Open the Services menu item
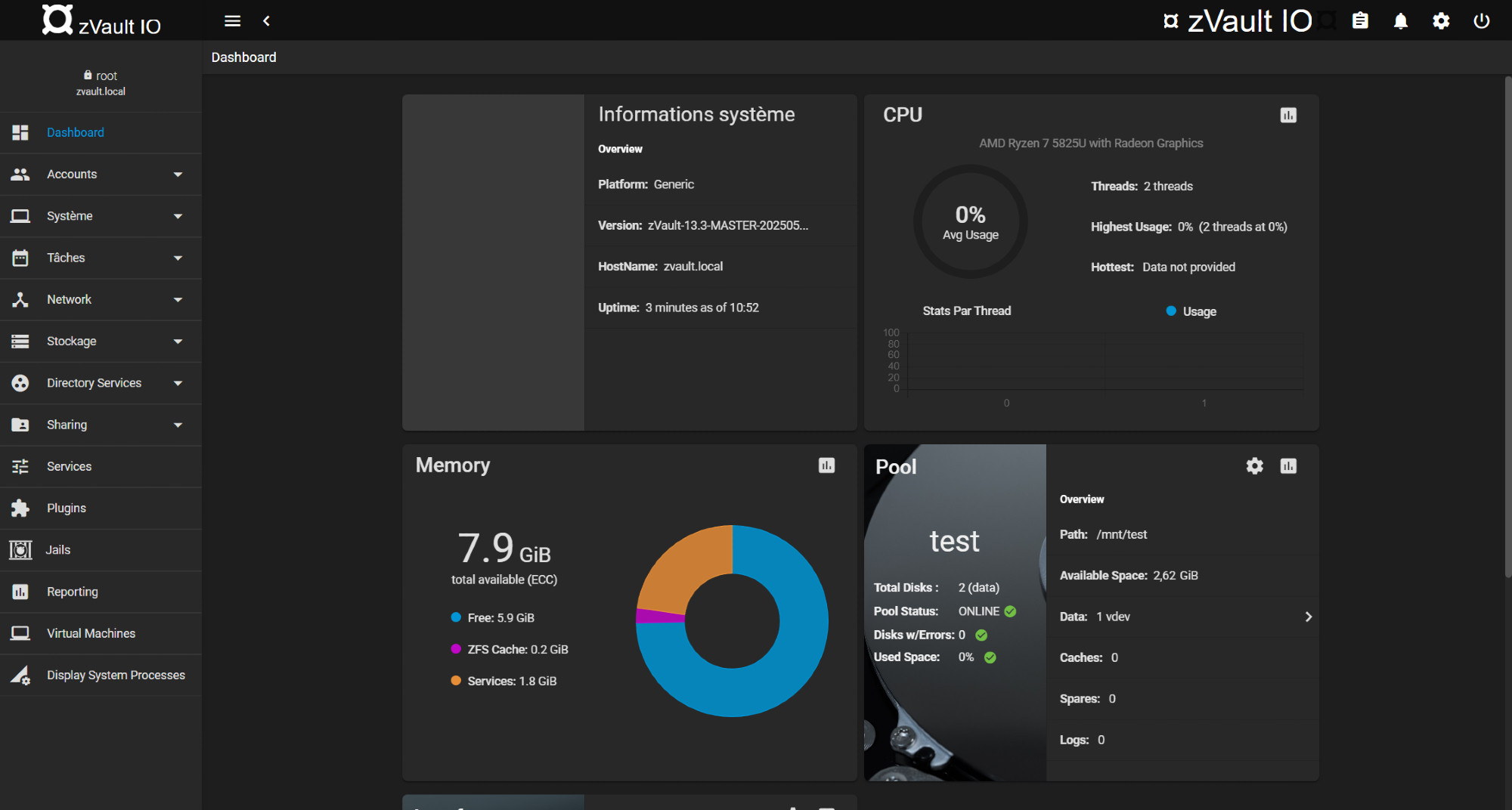Screen dimensions: 1512x810 (101, 467)
